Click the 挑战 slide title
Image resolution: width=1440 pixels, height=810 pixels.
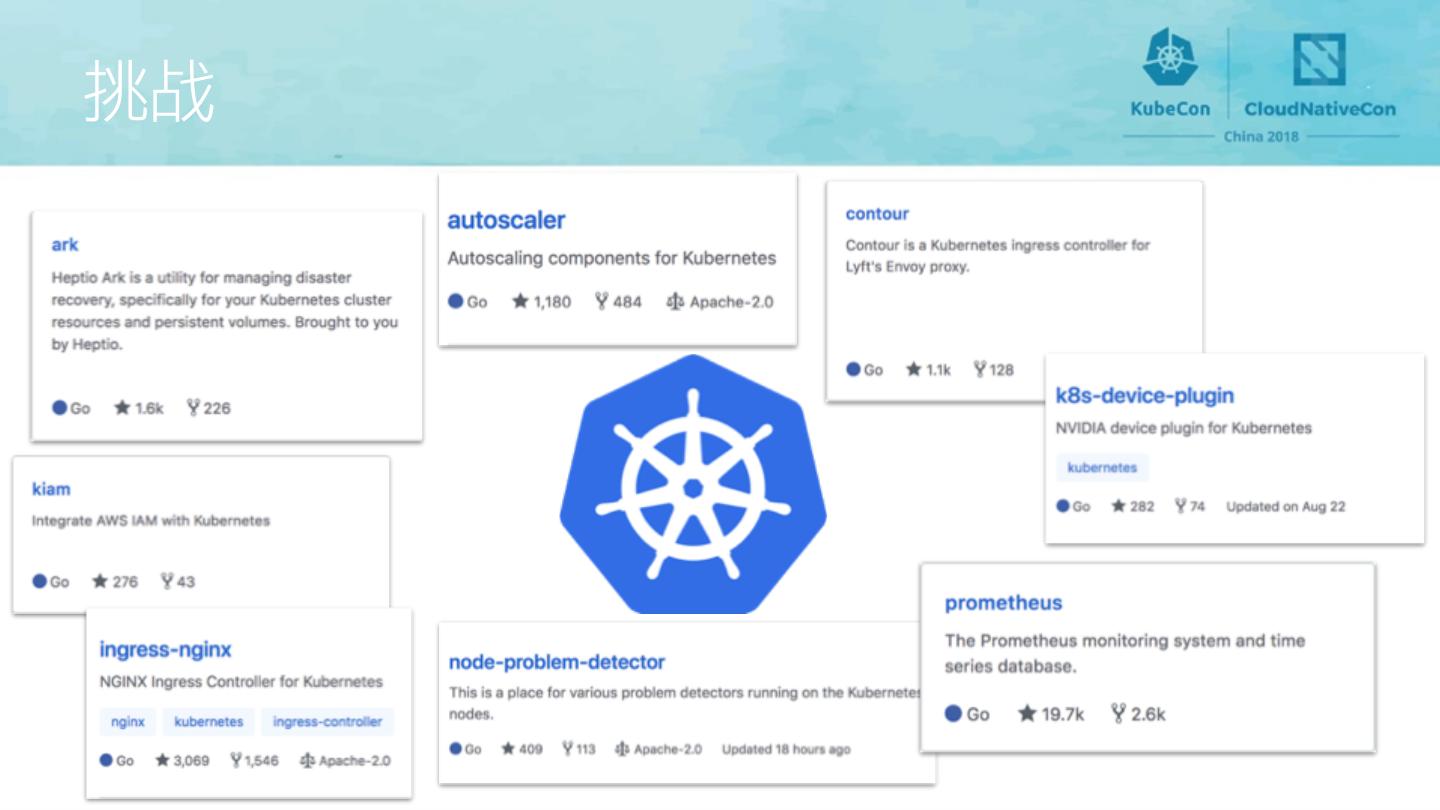point(149,90)
